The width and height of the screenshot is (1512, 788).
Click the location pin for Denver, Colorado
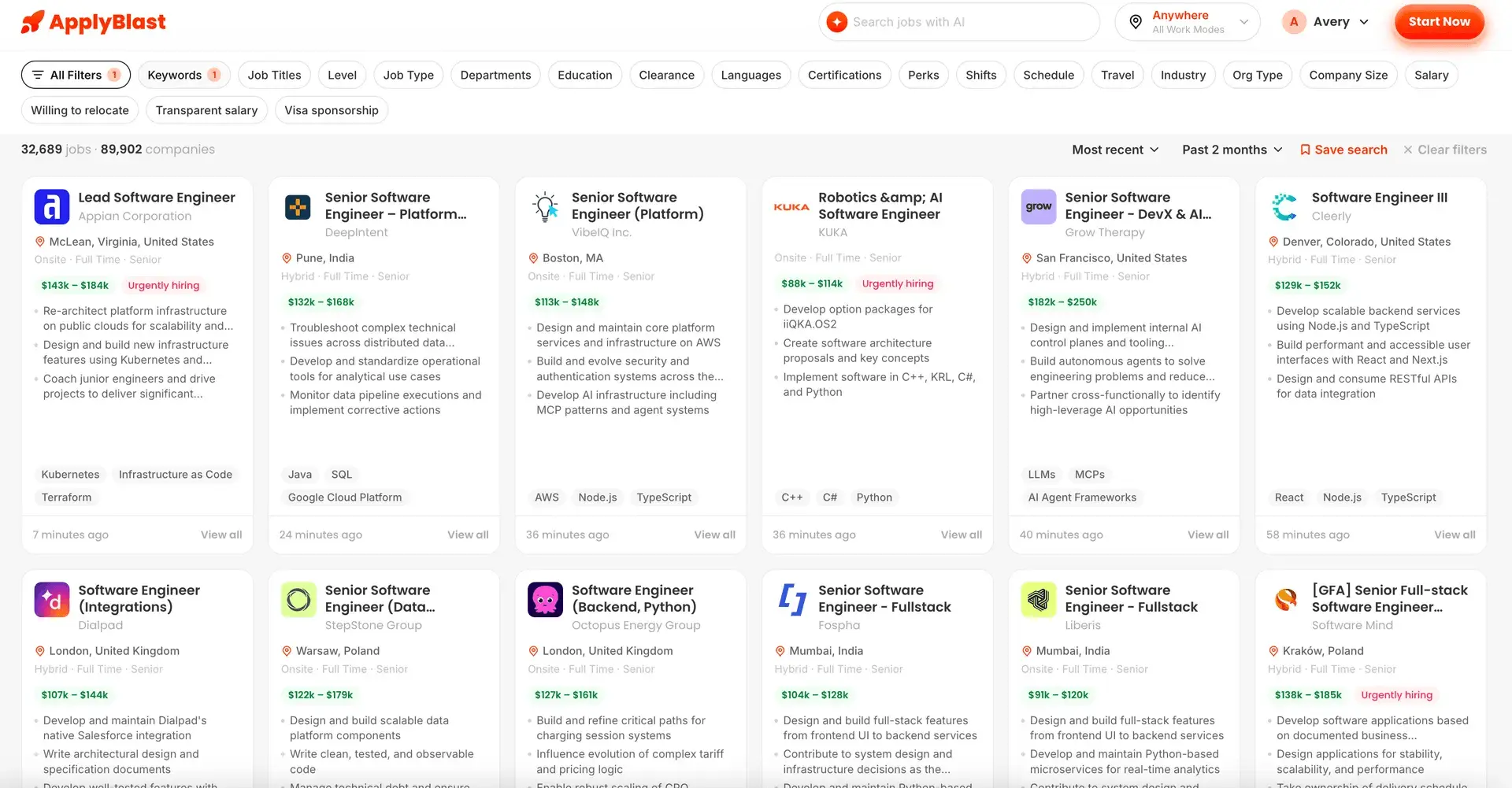[1273, 242]
